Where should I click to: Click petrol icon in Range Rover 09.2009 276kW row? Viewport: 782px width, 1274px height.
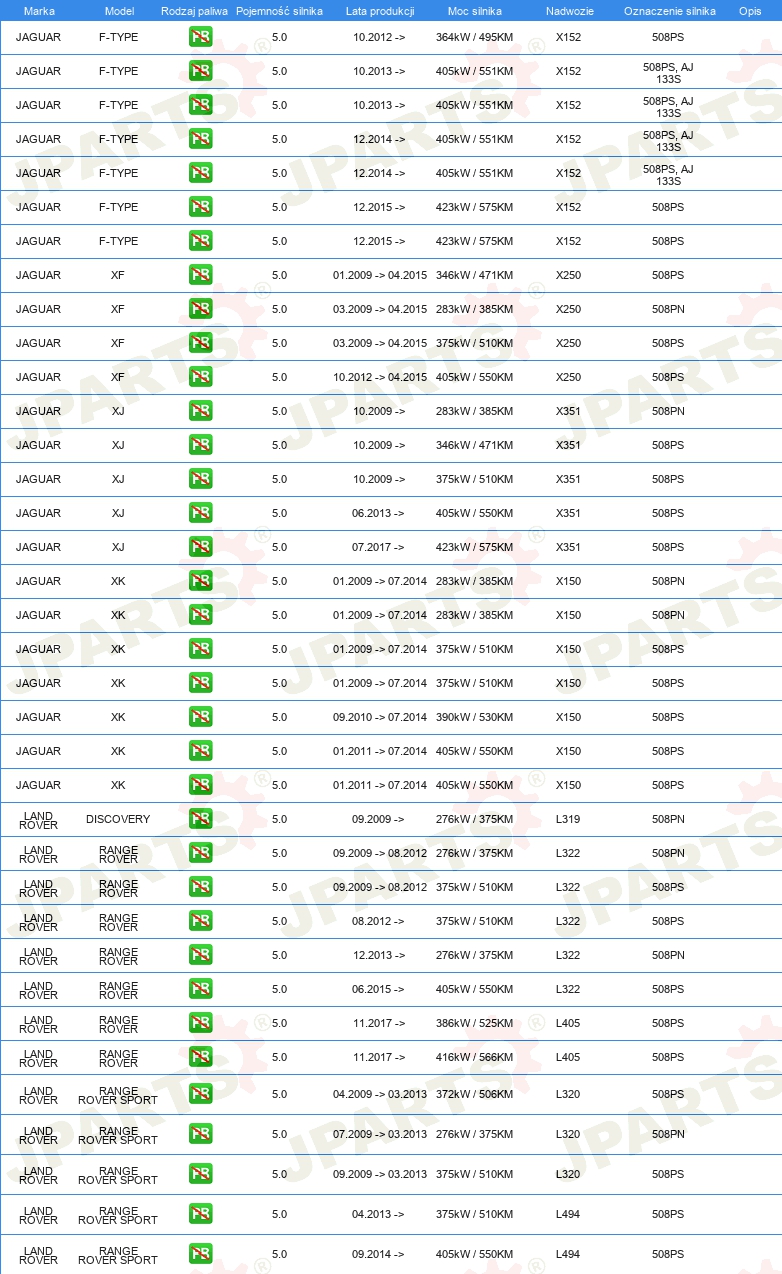tap(200, 853)
